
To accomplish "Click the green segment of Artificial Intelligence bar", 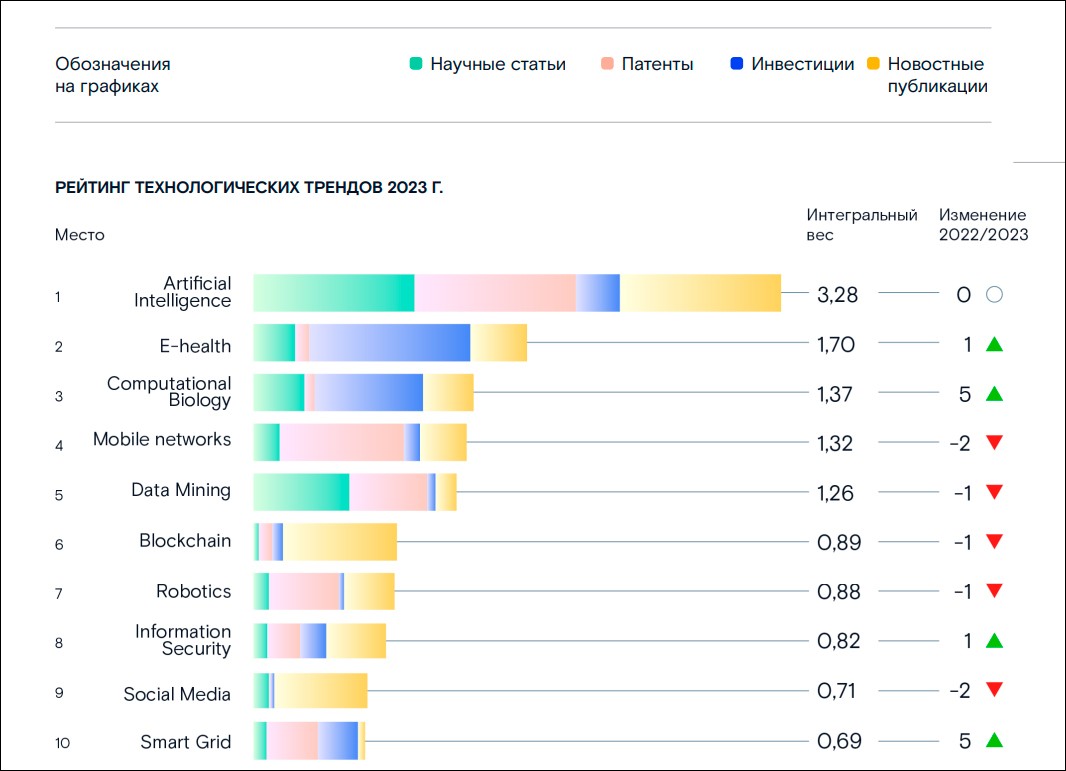I will 334,293.
